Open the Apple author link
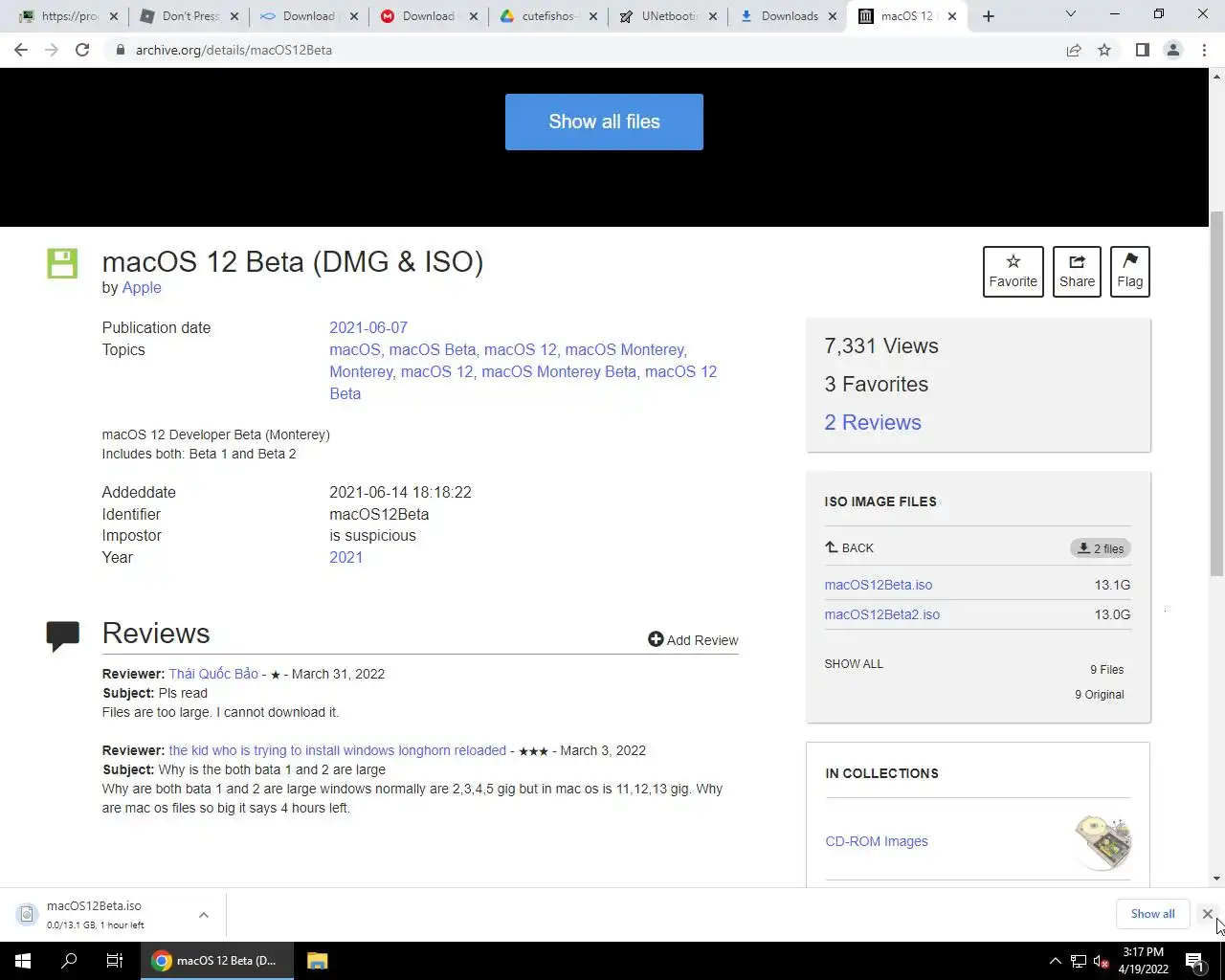 142,287
